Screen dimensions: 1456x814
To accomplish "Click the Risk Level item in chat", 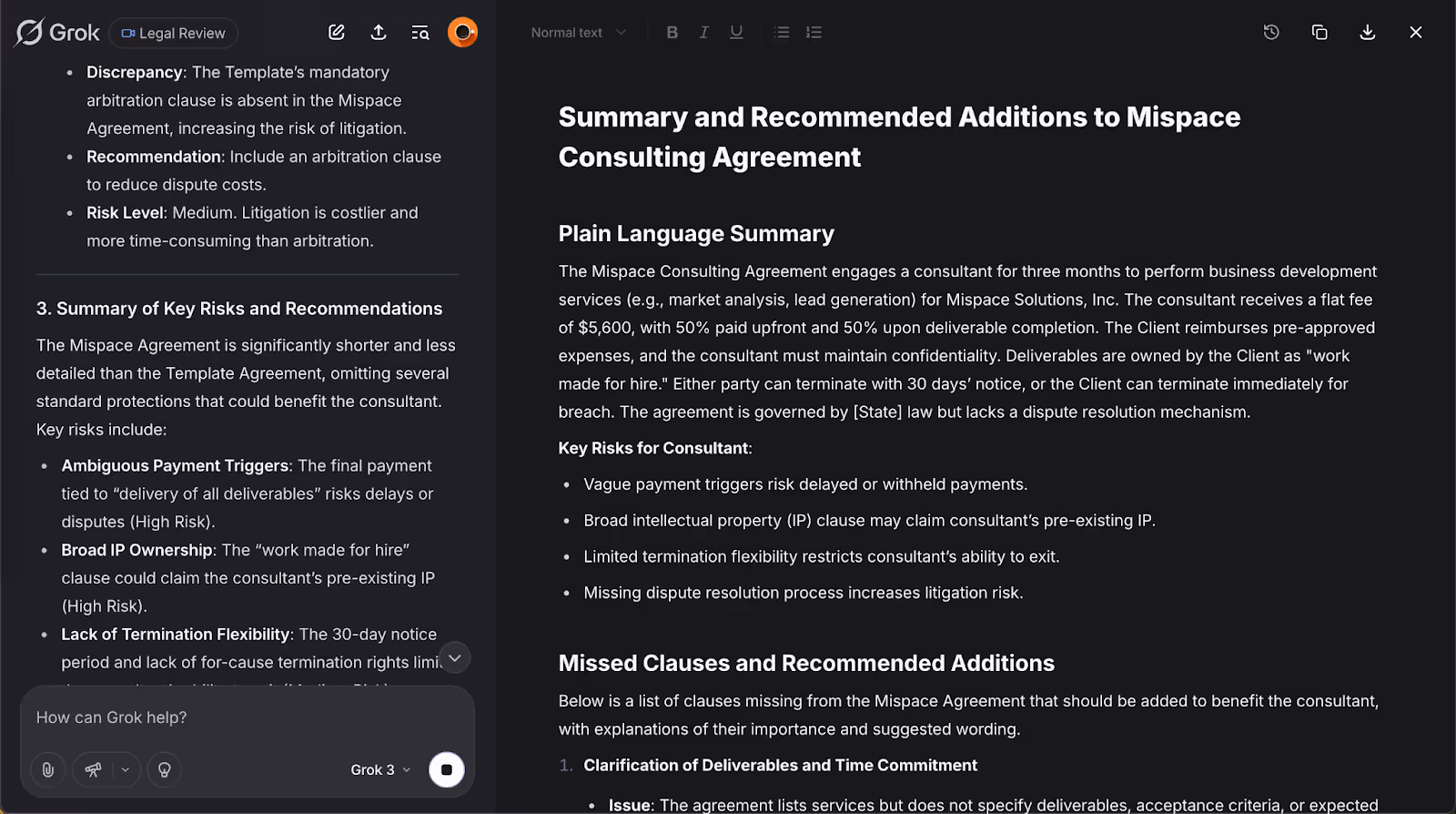I will 252,227.
